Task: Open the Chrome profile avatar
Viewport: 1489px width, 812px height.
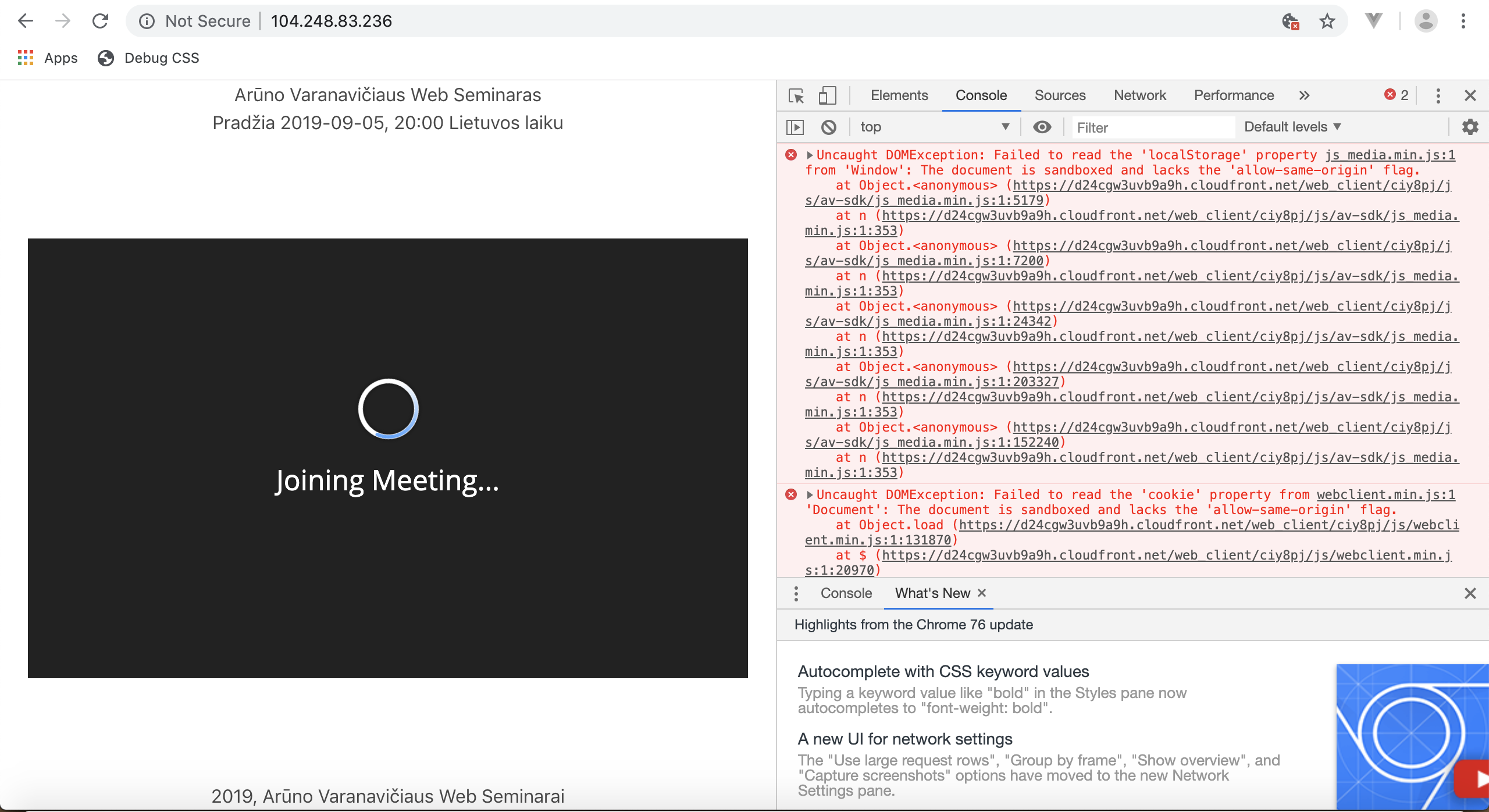Action: tap(1426, 22)
